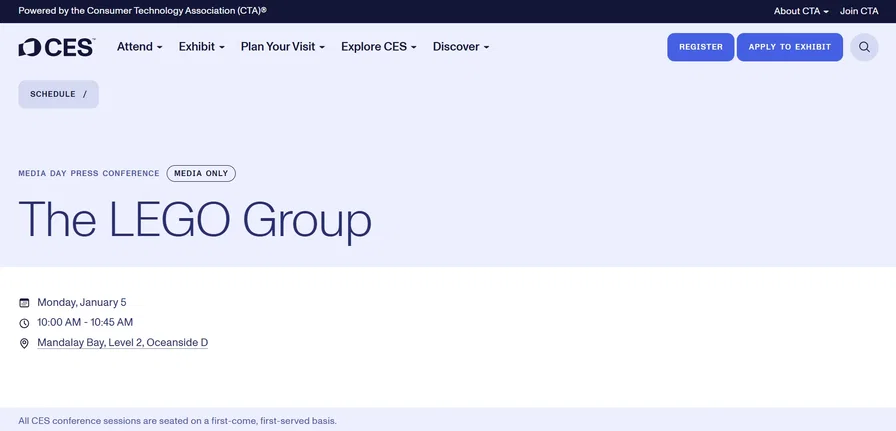896x431 pixels.
Task: Click the MEDIA ONLY badge
Action: click(x=201, y=173)
